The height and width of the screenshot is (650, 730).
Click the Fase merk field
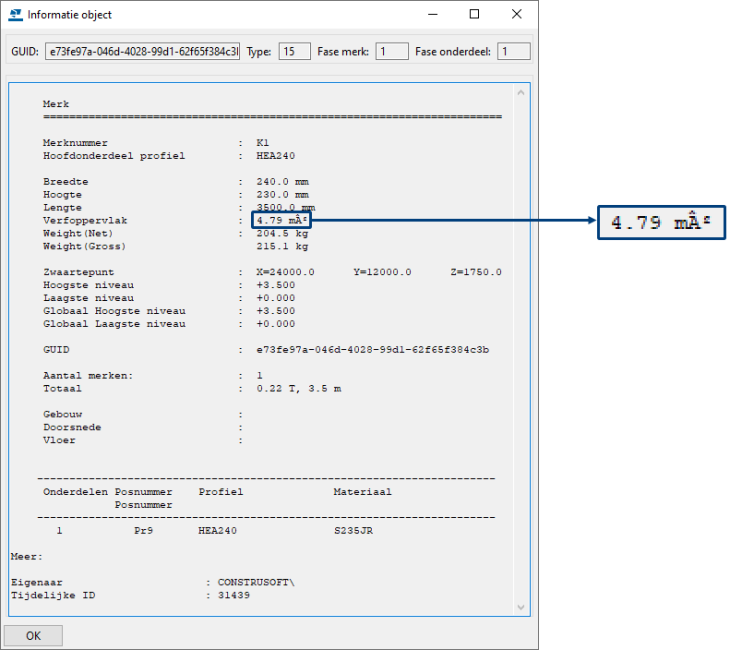[x=392, y=51]
